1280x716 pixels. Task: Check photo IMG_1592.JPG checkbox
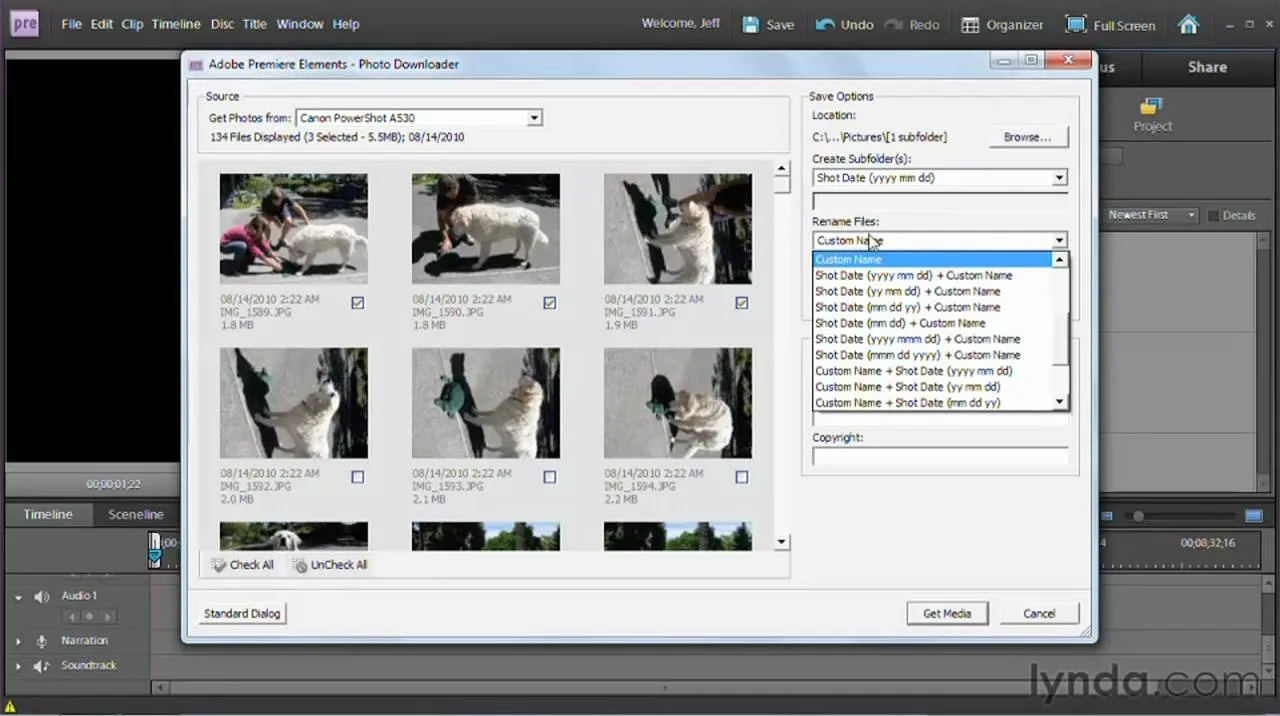(358, 477)
